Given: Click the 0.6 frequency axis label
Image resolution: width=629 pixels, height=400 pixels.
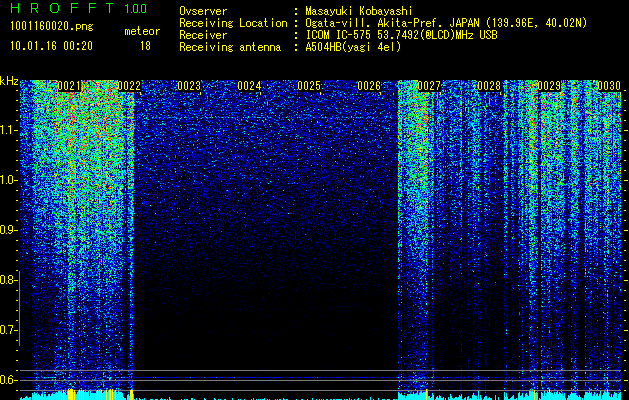Looking at the screenshot, I should (x=8, y=380).
